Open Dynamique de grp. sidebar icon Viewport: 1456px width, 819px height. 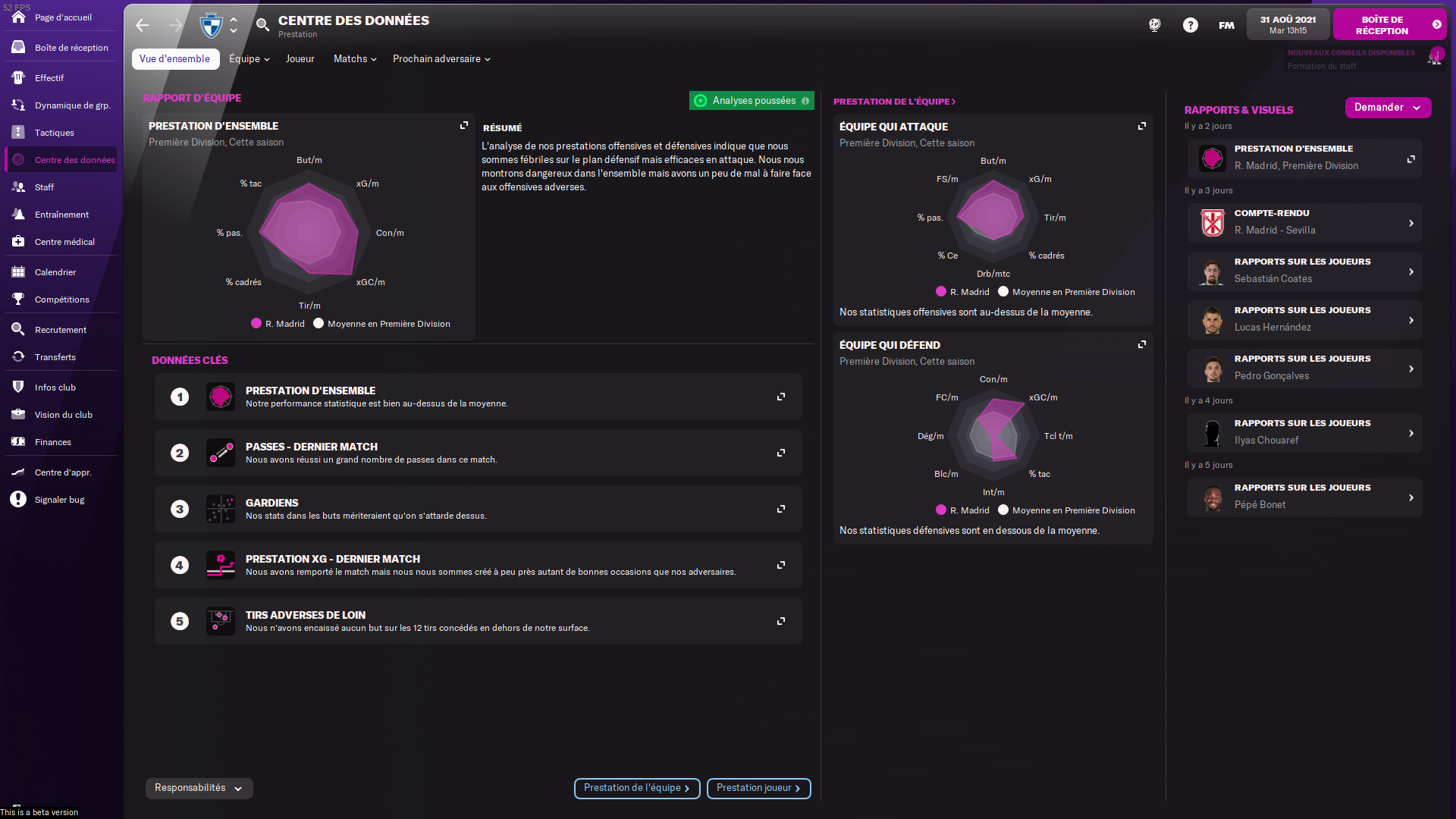[18, 105]
